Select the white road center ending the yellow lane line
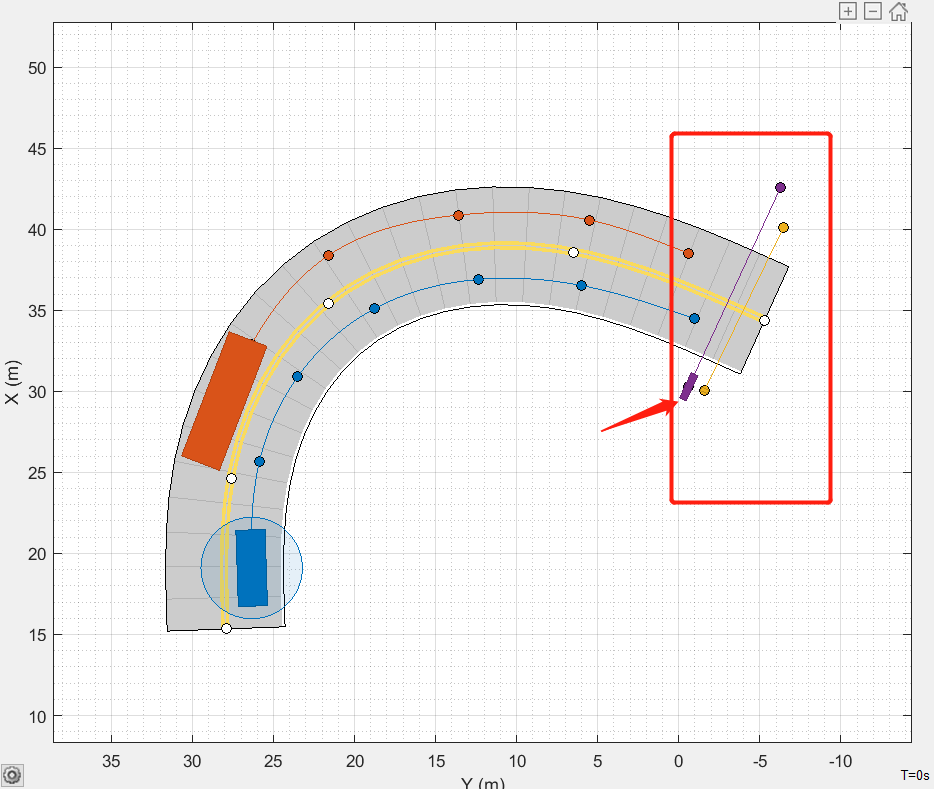Screen dimensions: 934x789 point(764,321)
